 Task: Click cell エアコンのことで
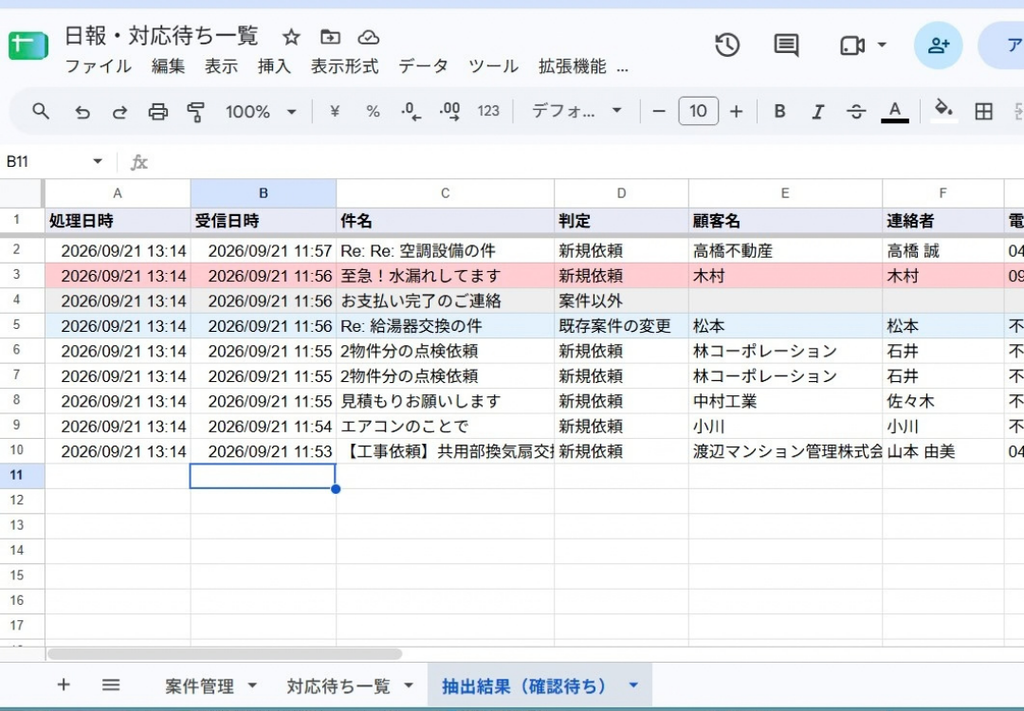pyautogui.click(x=445, y=426)
